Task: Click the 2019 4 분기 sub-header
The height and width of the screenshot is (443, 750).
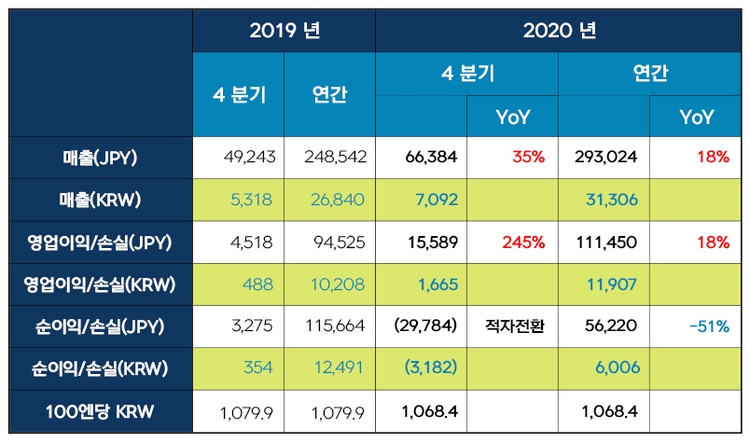Action: (238, 95)
